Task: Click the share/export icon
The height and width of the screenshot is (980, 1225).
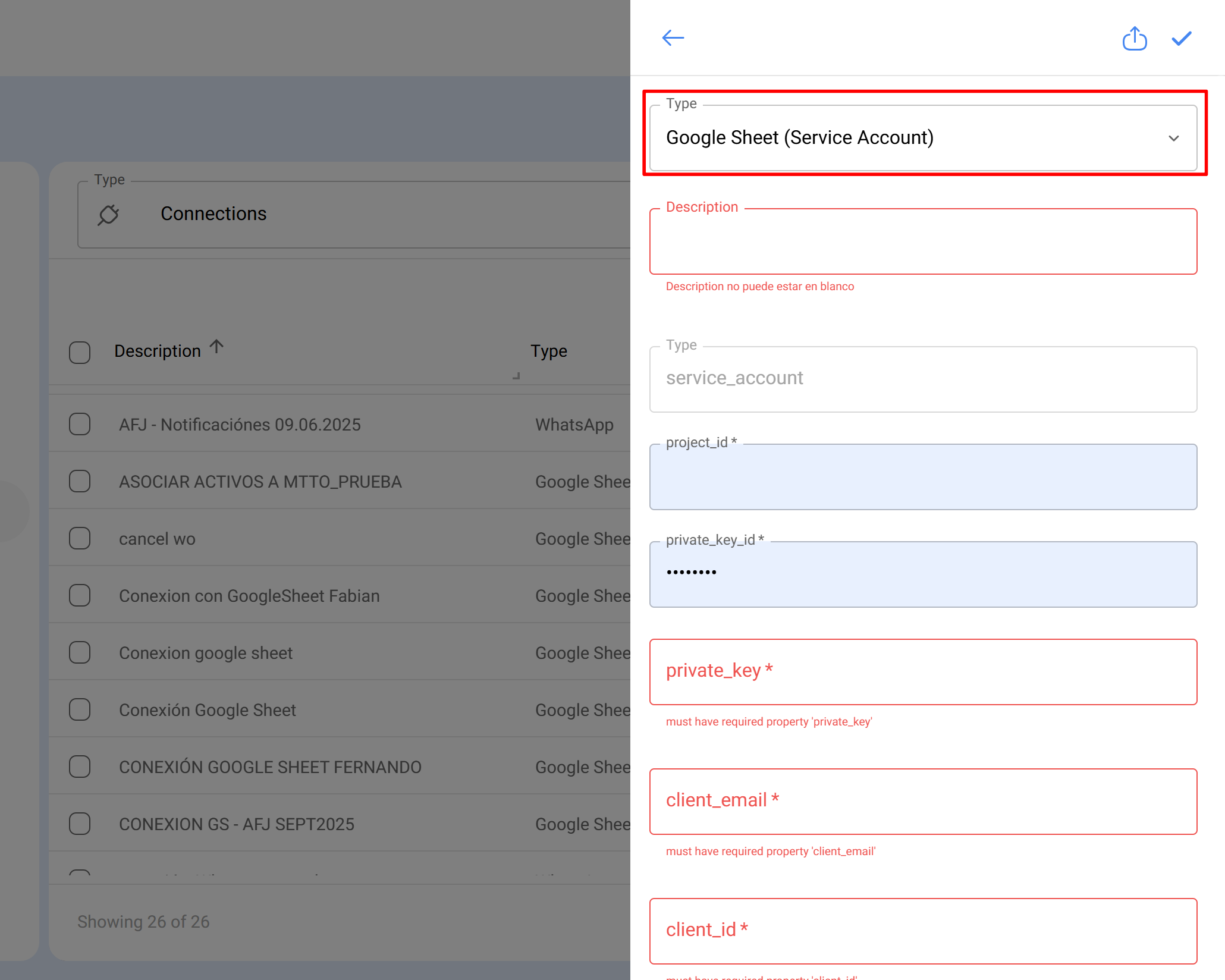Action: pos(1134,39)
